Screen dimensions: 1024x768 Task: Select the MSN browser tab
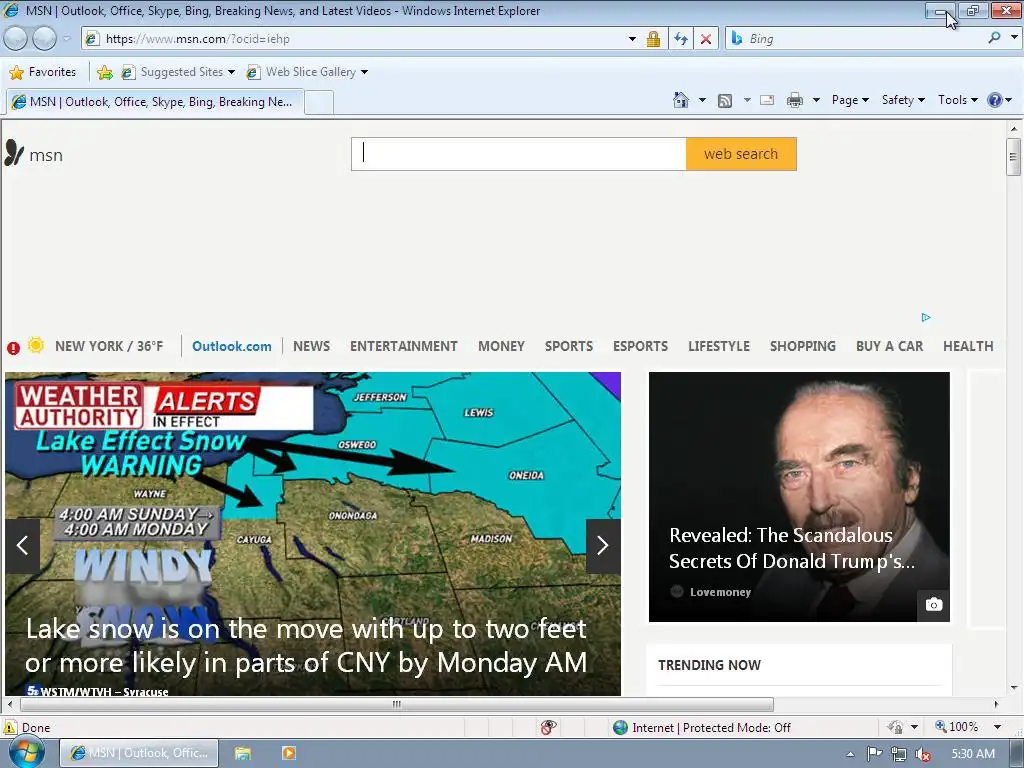[x=155, y=102]
